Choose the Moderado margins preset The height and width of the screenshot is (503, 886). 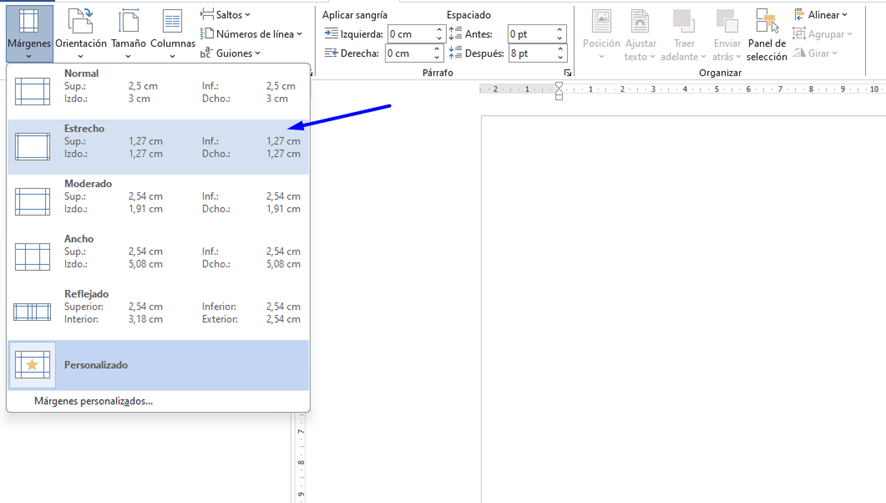158,202
